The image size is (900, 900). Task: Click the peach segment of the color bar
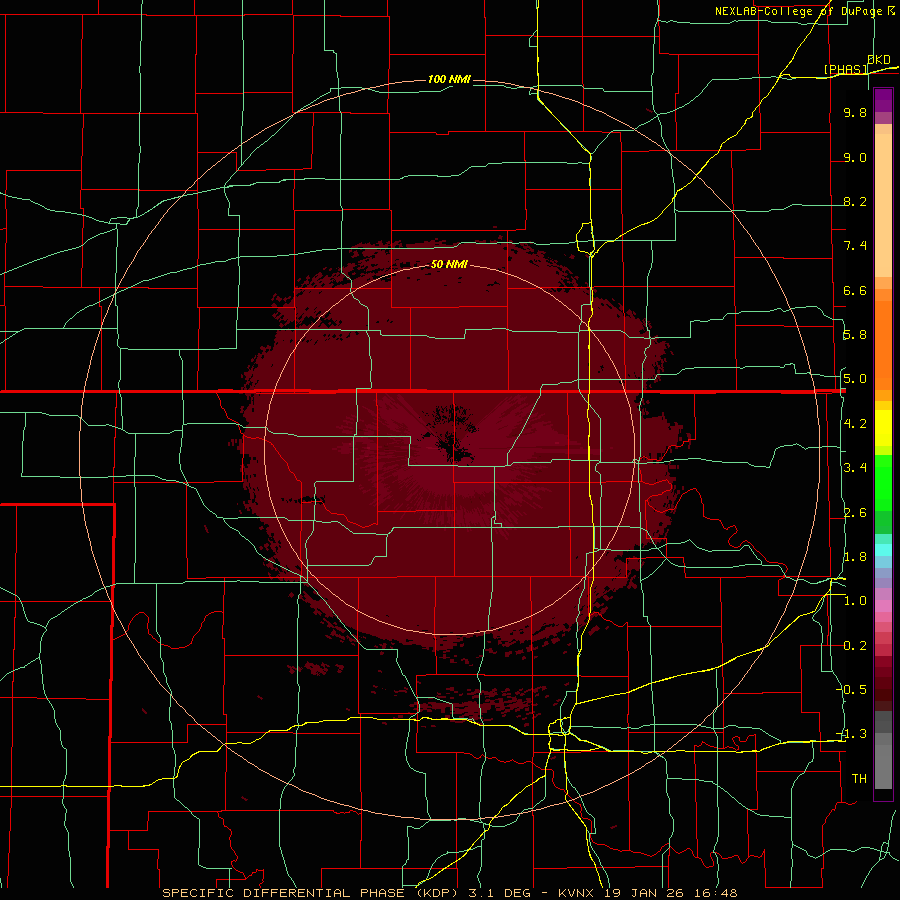[883, 205]
